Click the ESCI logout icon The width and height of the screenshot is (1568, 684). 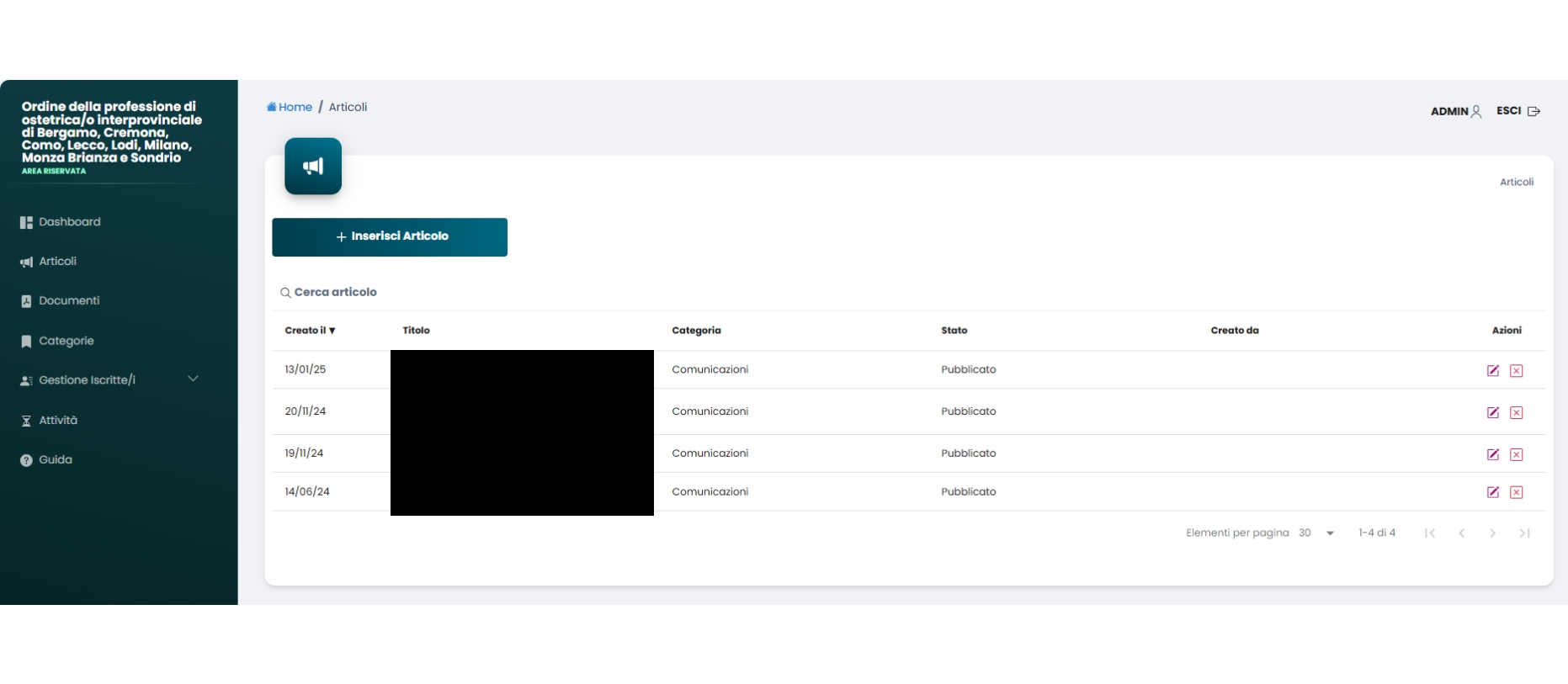click(1533, 111)
